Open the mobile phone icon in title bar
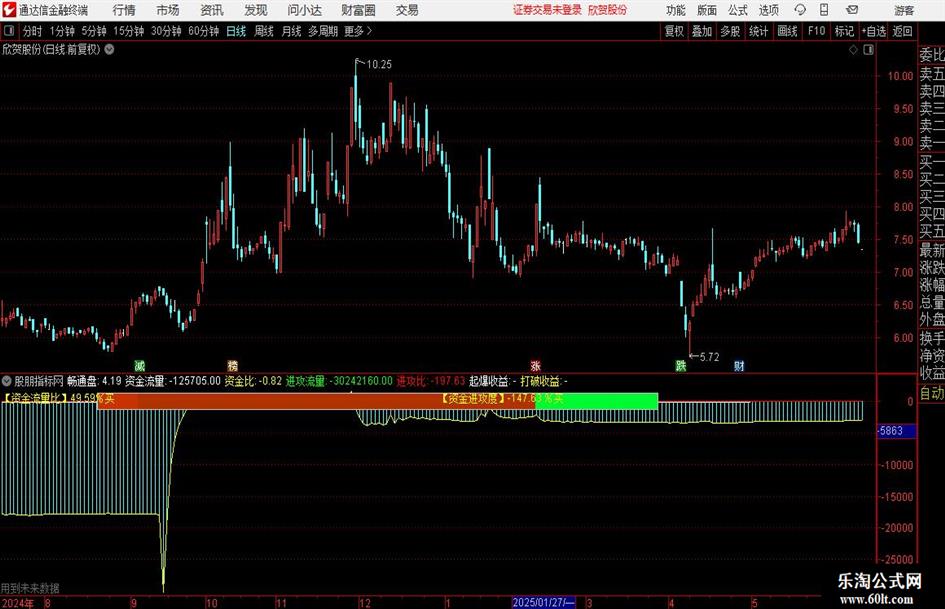The width and height of the screenshot is (945, 609). point(824,10)
